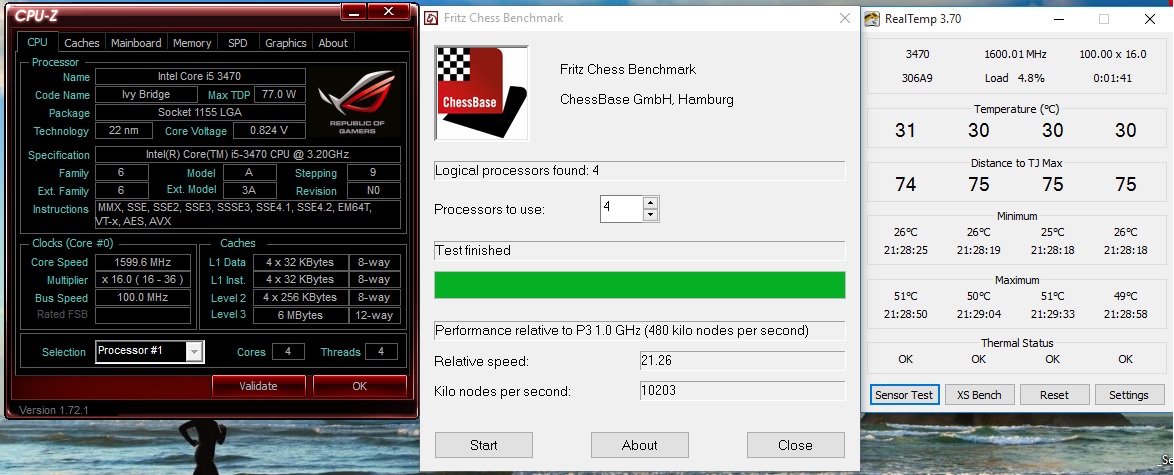Click RealTemp multiplier reading 100.00 x 16.0
Image resolution: width=1174 pixels, height=475 pixels.
tap(1113, 54)
